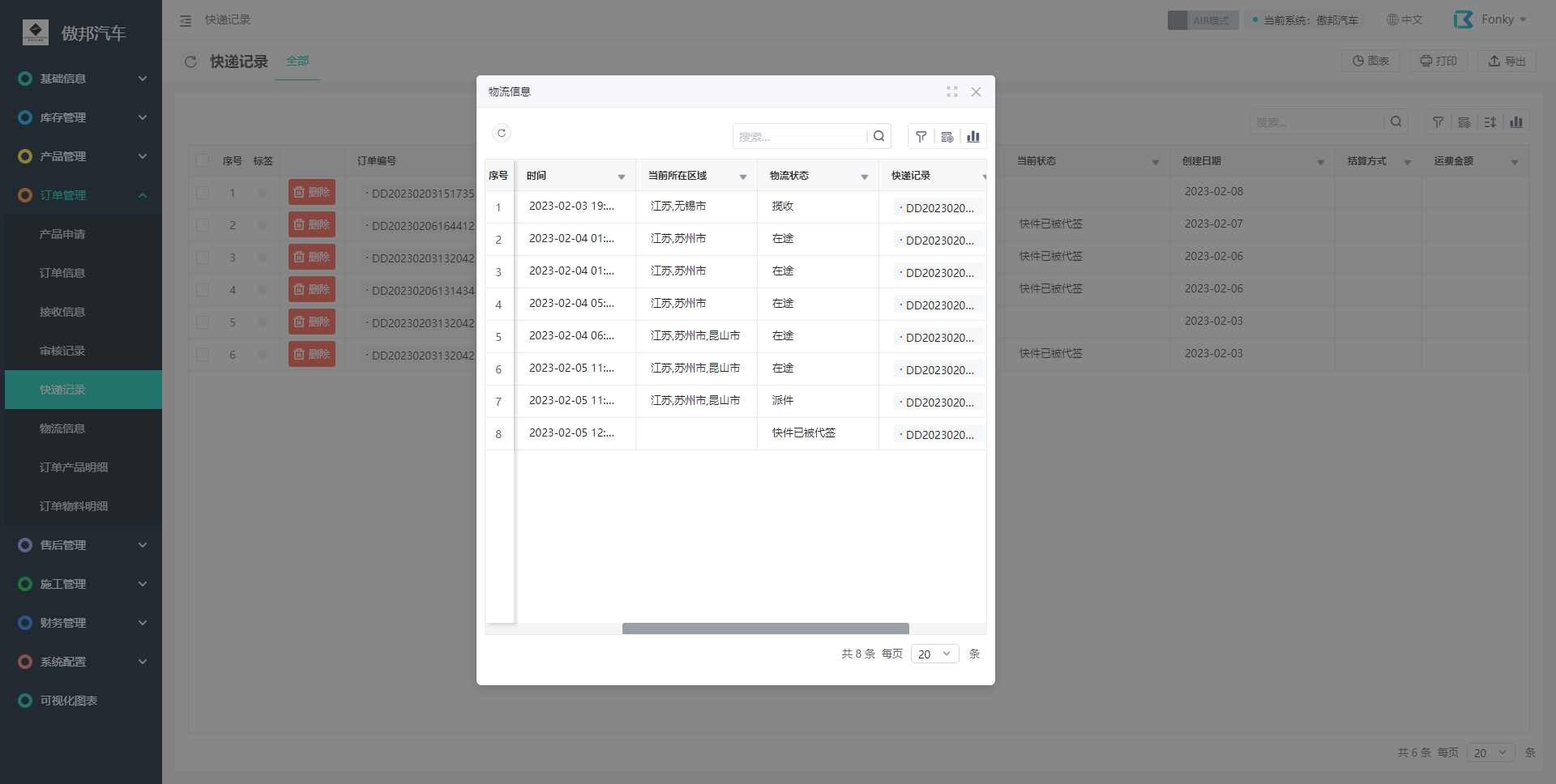Viewport: 1556px width, 784px height.
Task: Click the sort/adjust icon in the 快递记录 toolbar
Action: [1490, 122]
